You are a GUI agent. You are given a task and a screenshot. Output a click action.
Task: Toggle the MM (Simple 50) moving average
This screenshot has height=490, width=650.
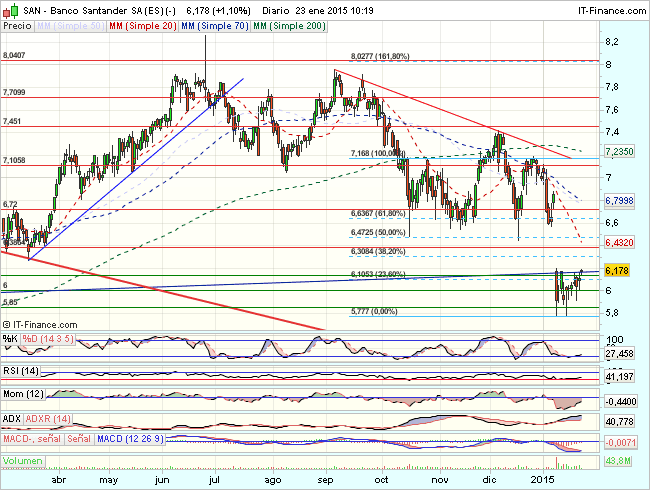tap(70, 26)
